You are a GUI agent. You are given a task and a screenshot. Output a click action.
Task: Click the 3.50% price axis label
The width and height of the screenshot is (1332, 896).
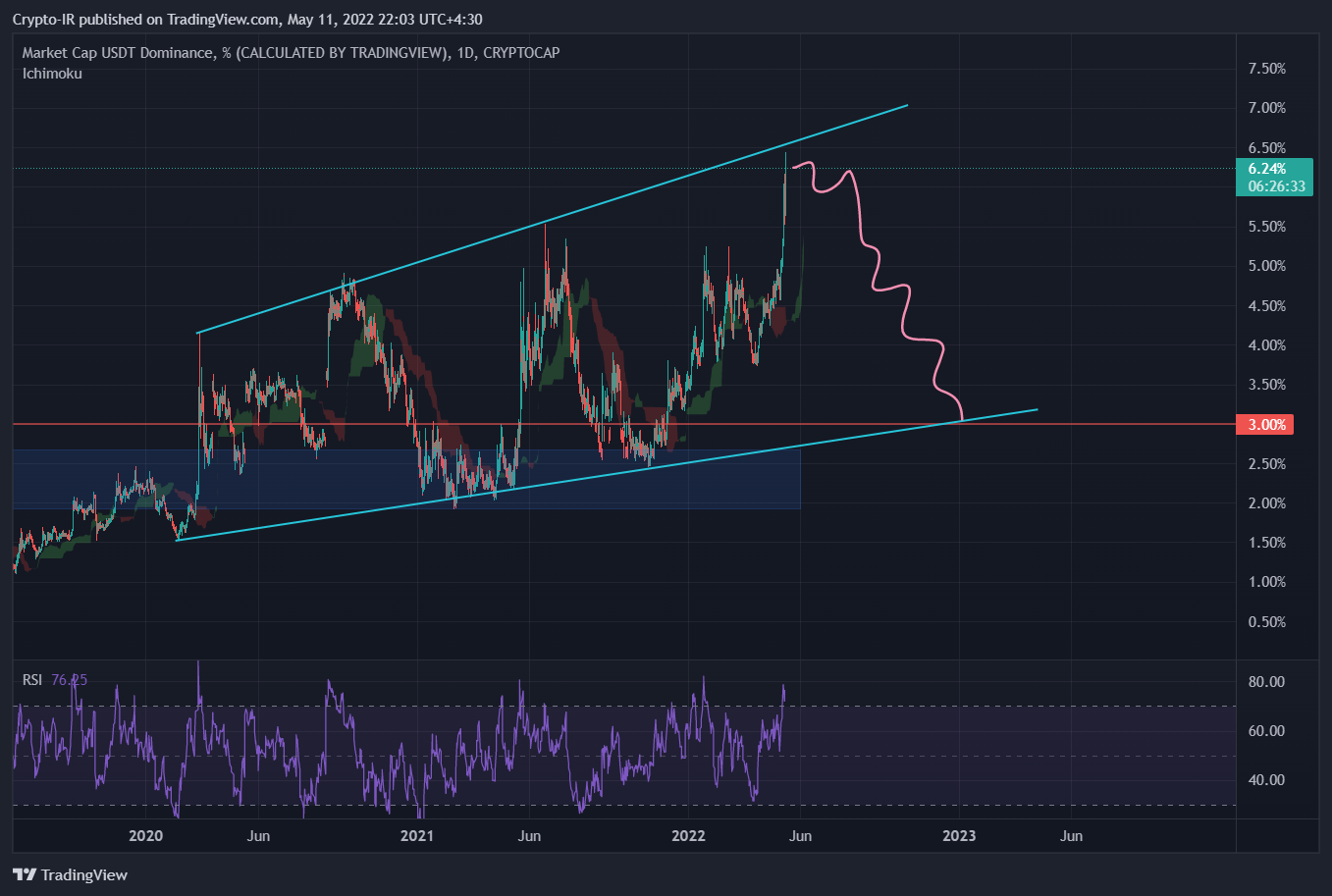click(x=1266, y=385)
